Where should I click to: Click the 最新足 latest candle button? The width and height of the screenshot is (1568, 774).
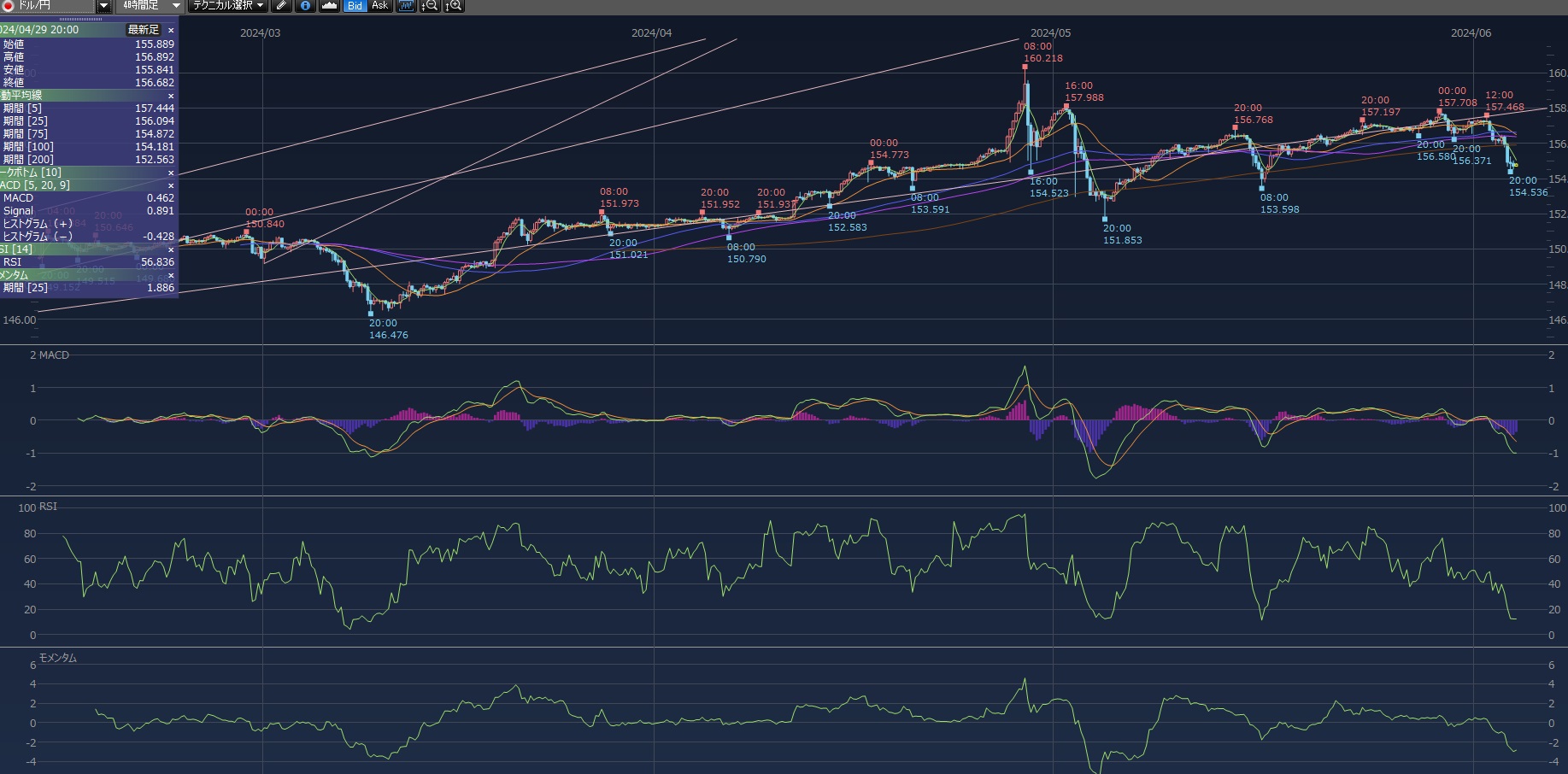tap(144, 30)
